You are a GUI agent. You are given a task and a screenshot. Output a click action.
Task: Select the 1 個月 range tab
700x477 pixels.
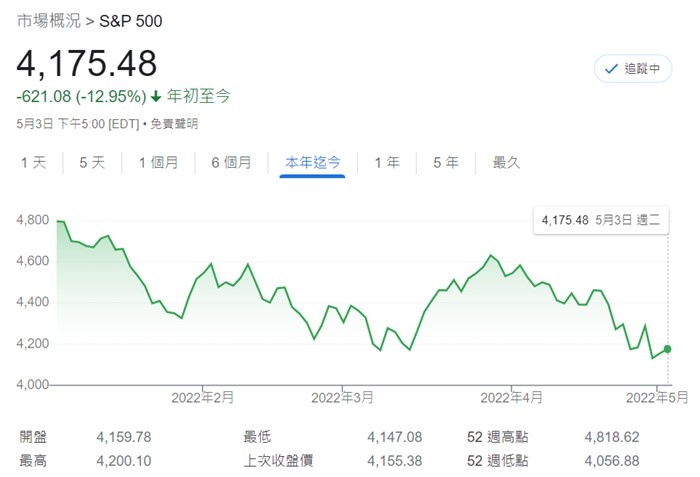(158, 163)
